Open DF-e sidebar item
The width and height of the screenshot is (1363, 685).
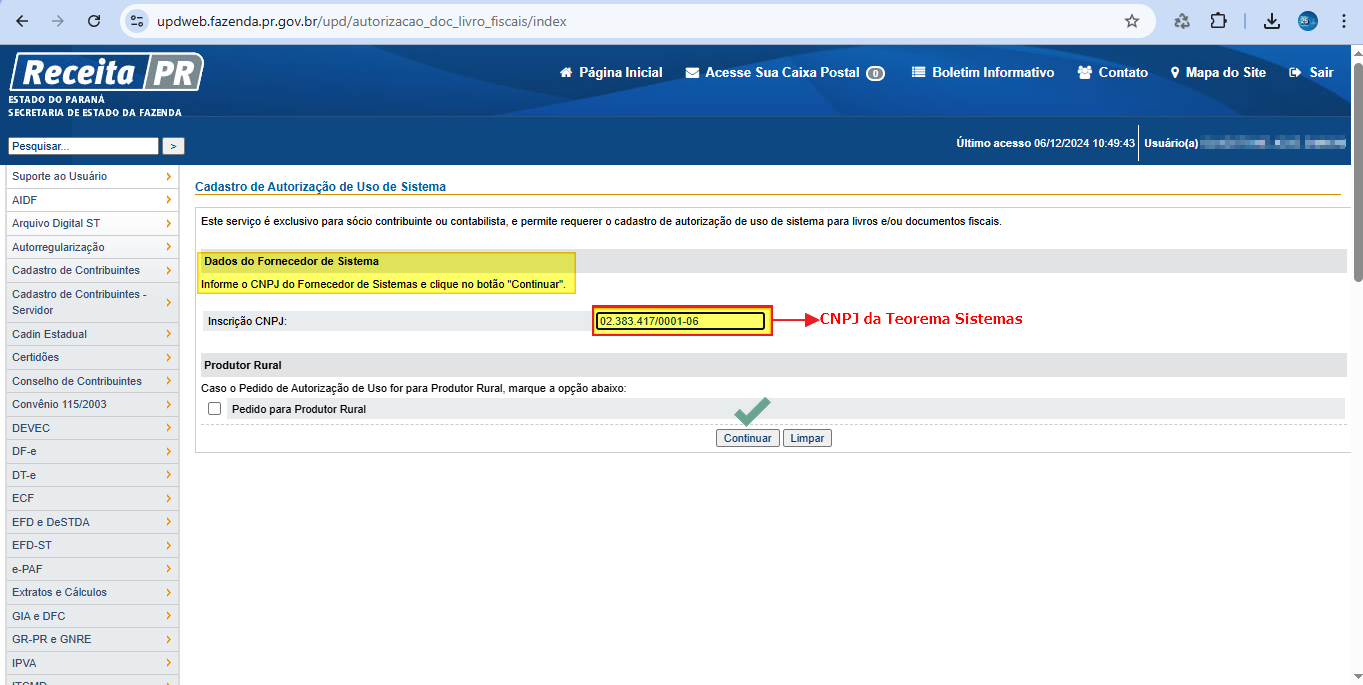(x=92, y=451)
